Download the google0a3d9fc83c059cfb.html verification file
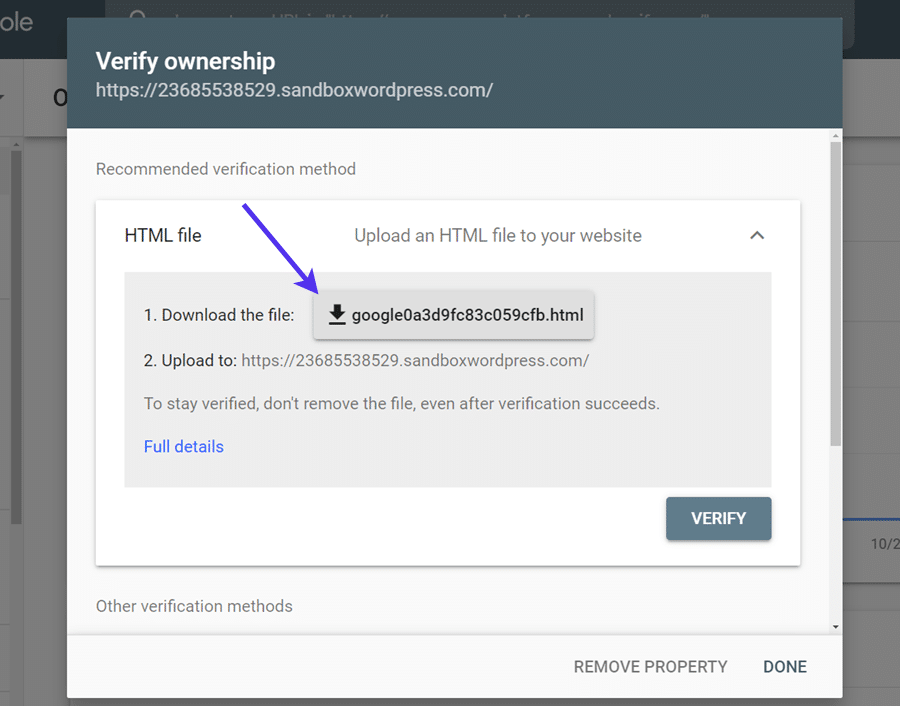Viewport: 900px width, 706px height. click(454, 314)
